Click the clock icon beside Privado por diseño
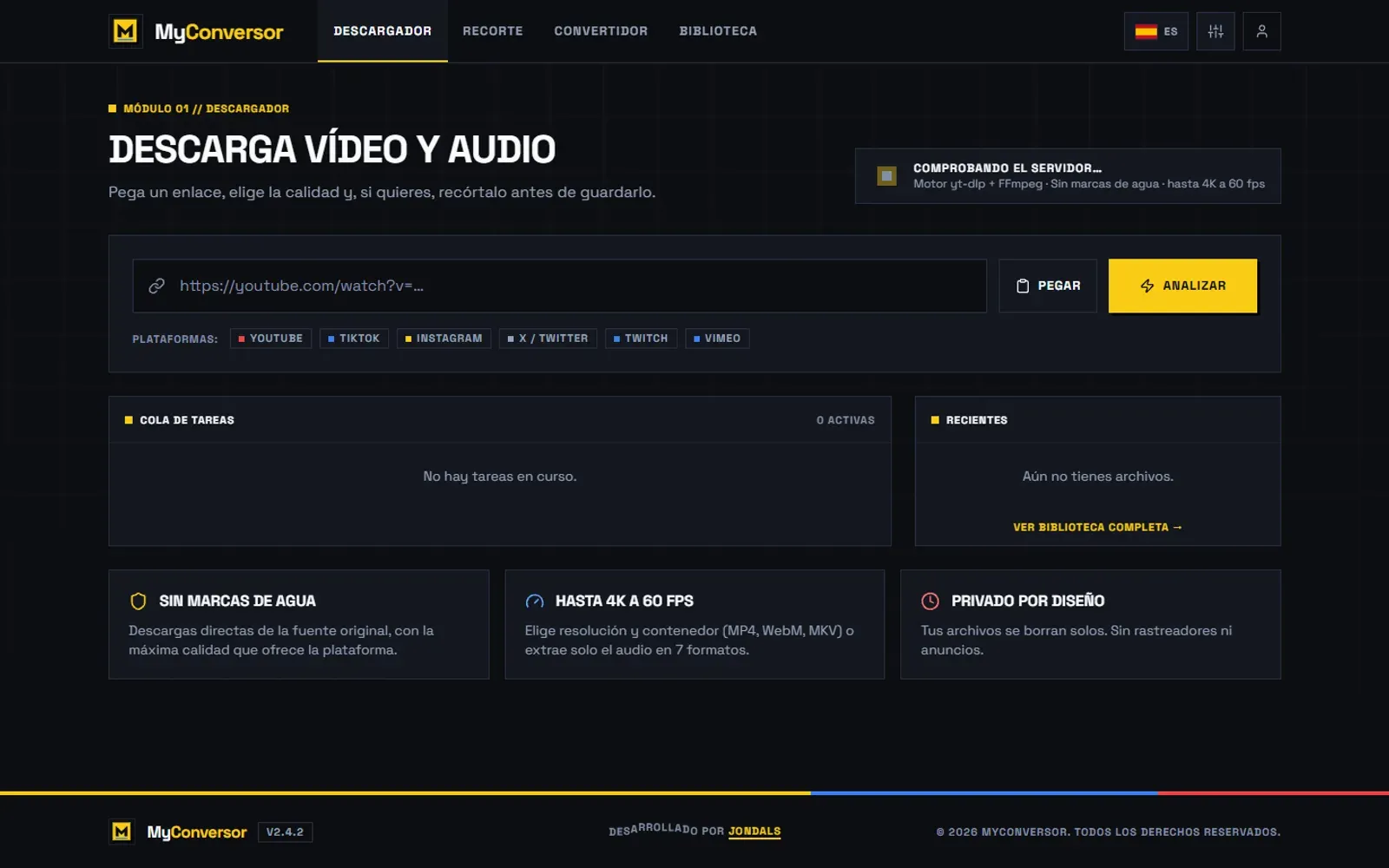Viewport: 1389px width, 868px height. tap(930, 601)
